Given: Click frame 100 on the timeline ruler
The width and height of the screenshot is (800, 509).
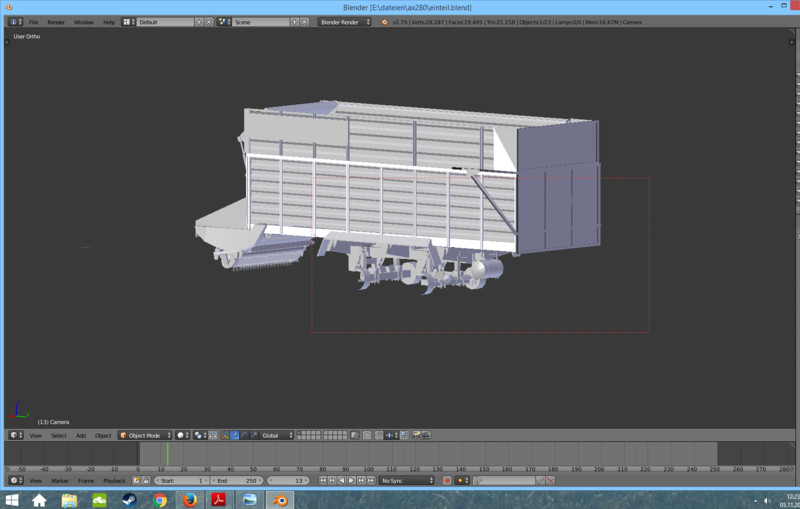Looking at the screenshot, I should coord(369,468).
